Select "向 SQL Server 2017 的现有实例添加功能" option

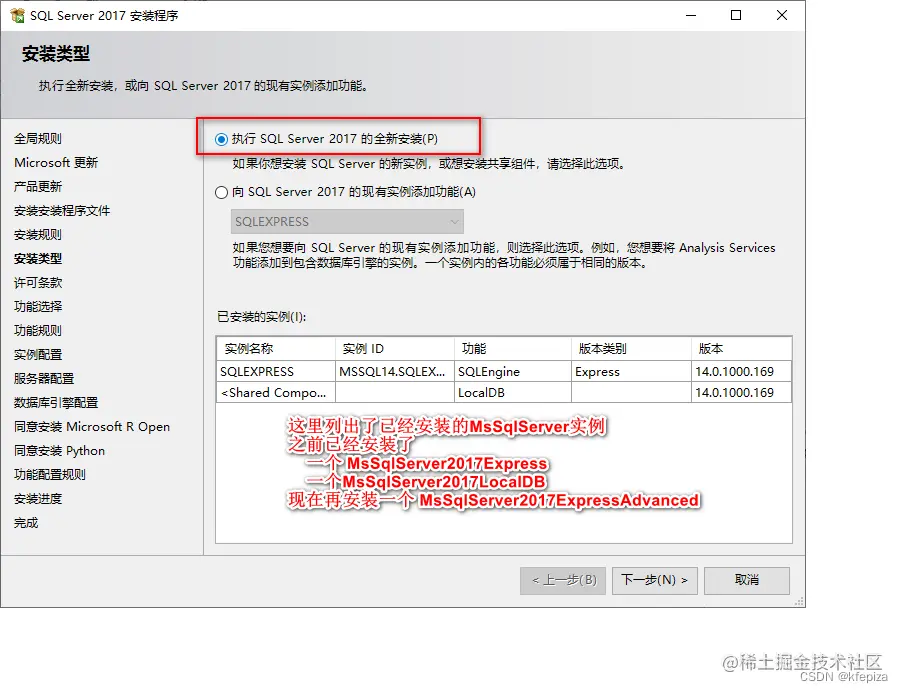(x=220, y=191)
